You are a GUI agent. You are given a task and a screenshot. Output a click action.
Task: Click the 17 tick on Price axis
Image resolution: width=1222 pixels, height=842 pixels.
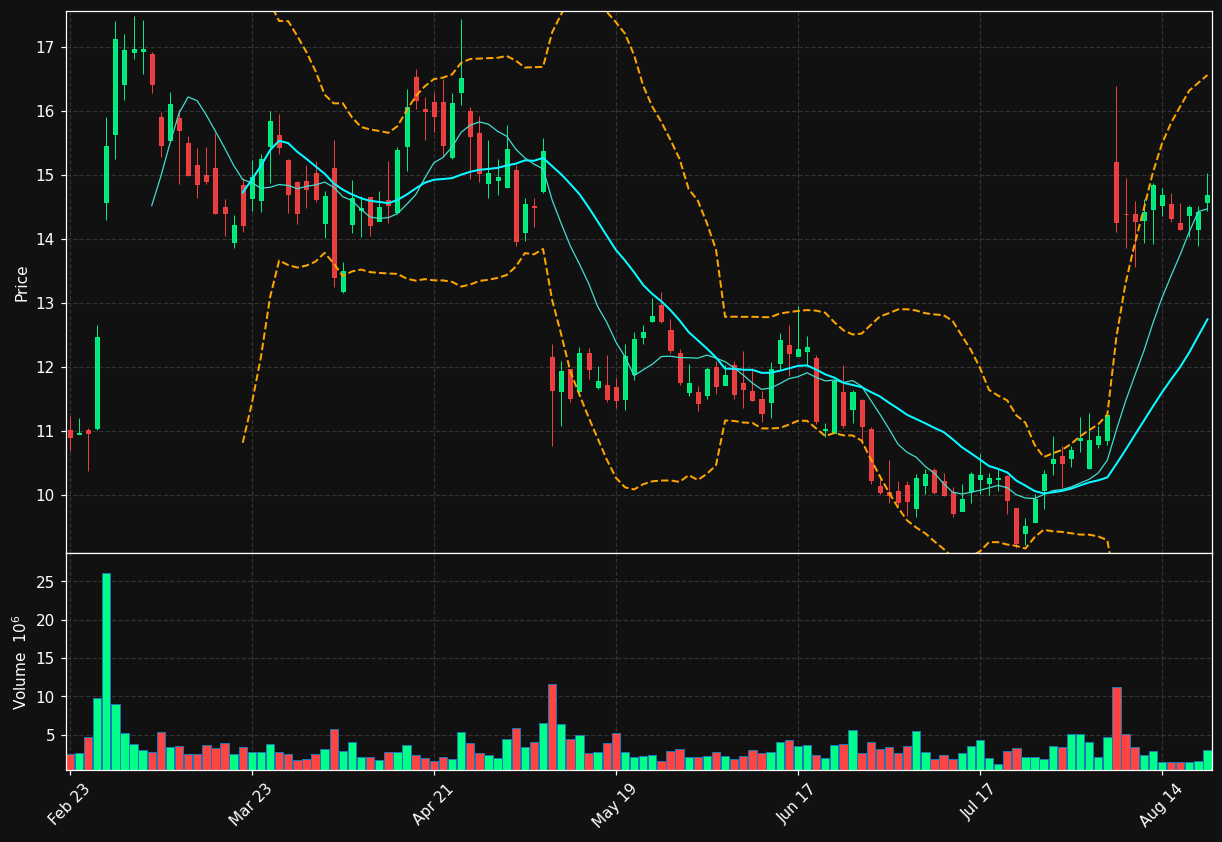coord(48,48)
